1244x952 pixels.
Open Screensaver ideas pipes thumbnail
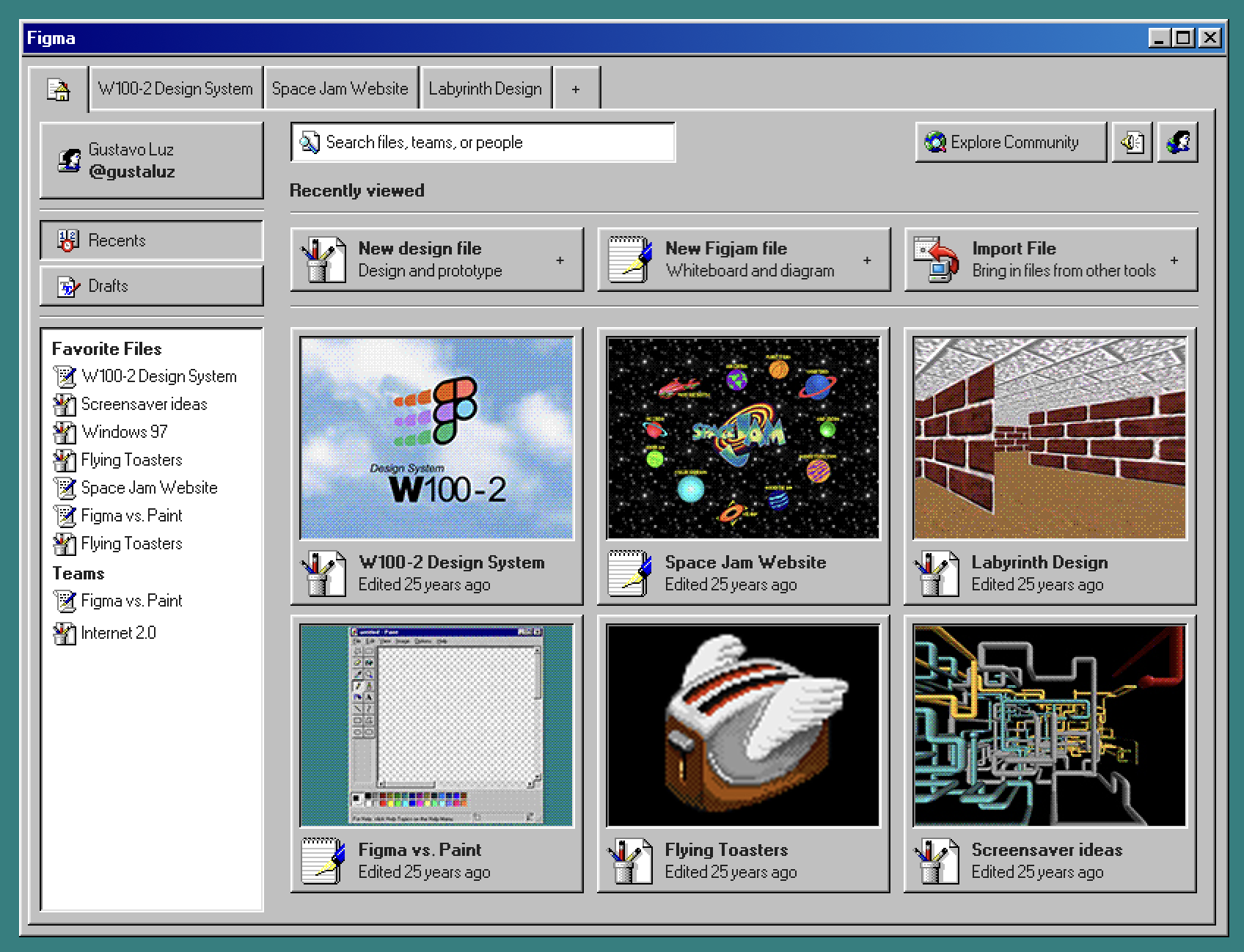[x=1050, y=725]
